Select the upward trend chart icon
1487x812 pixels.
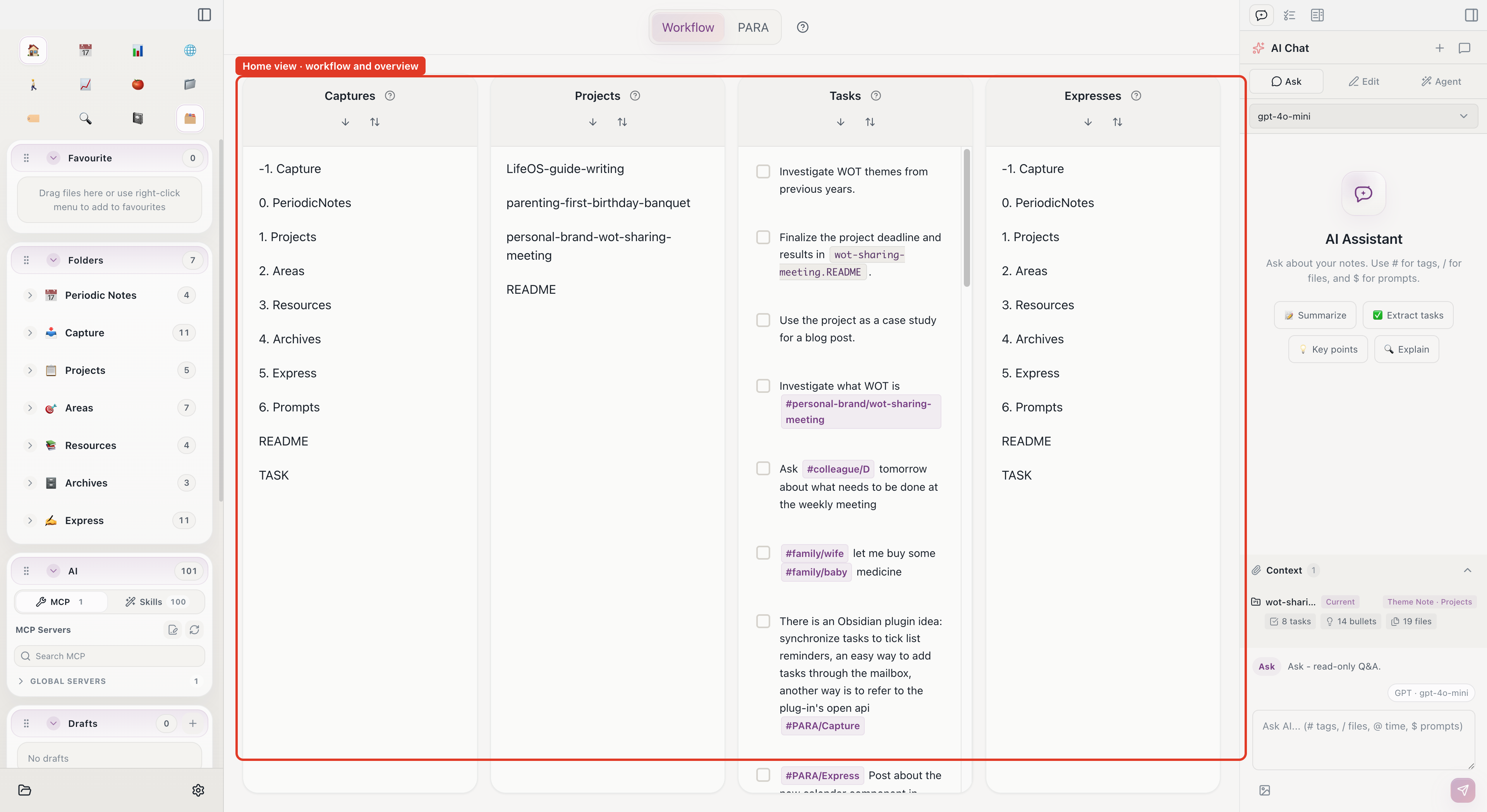tap(86, 84)
